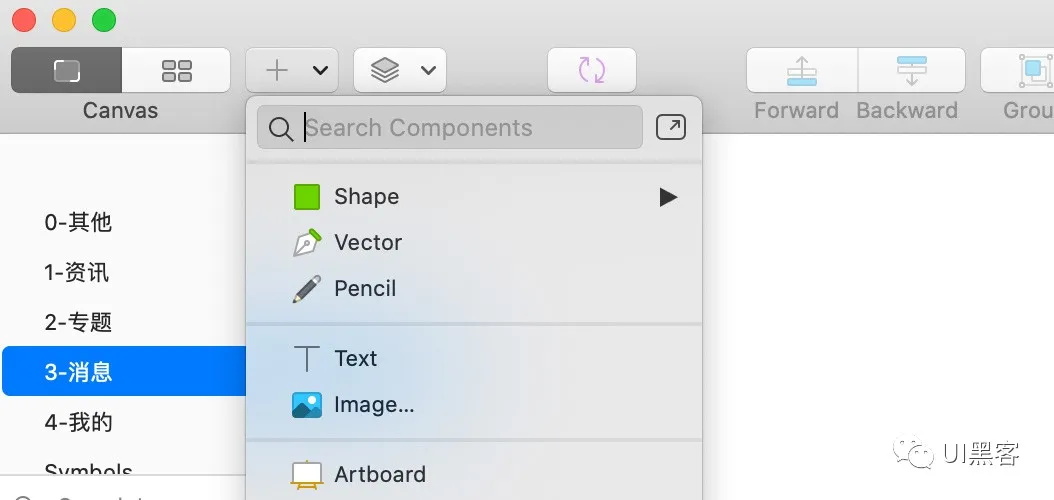The width and height of the screenshot is (1054, 500).
Task: Focus the Search Components field
Action: pos(450,127)
